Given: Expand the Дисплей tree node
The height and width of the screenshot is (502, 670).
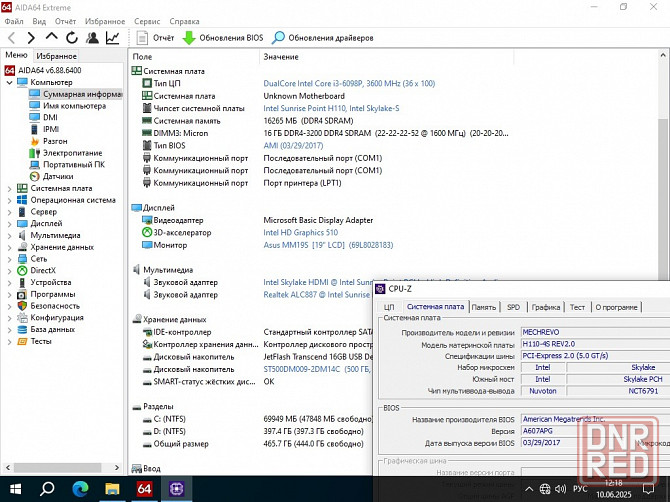Looking at the screenshot, I should [9, 223].
